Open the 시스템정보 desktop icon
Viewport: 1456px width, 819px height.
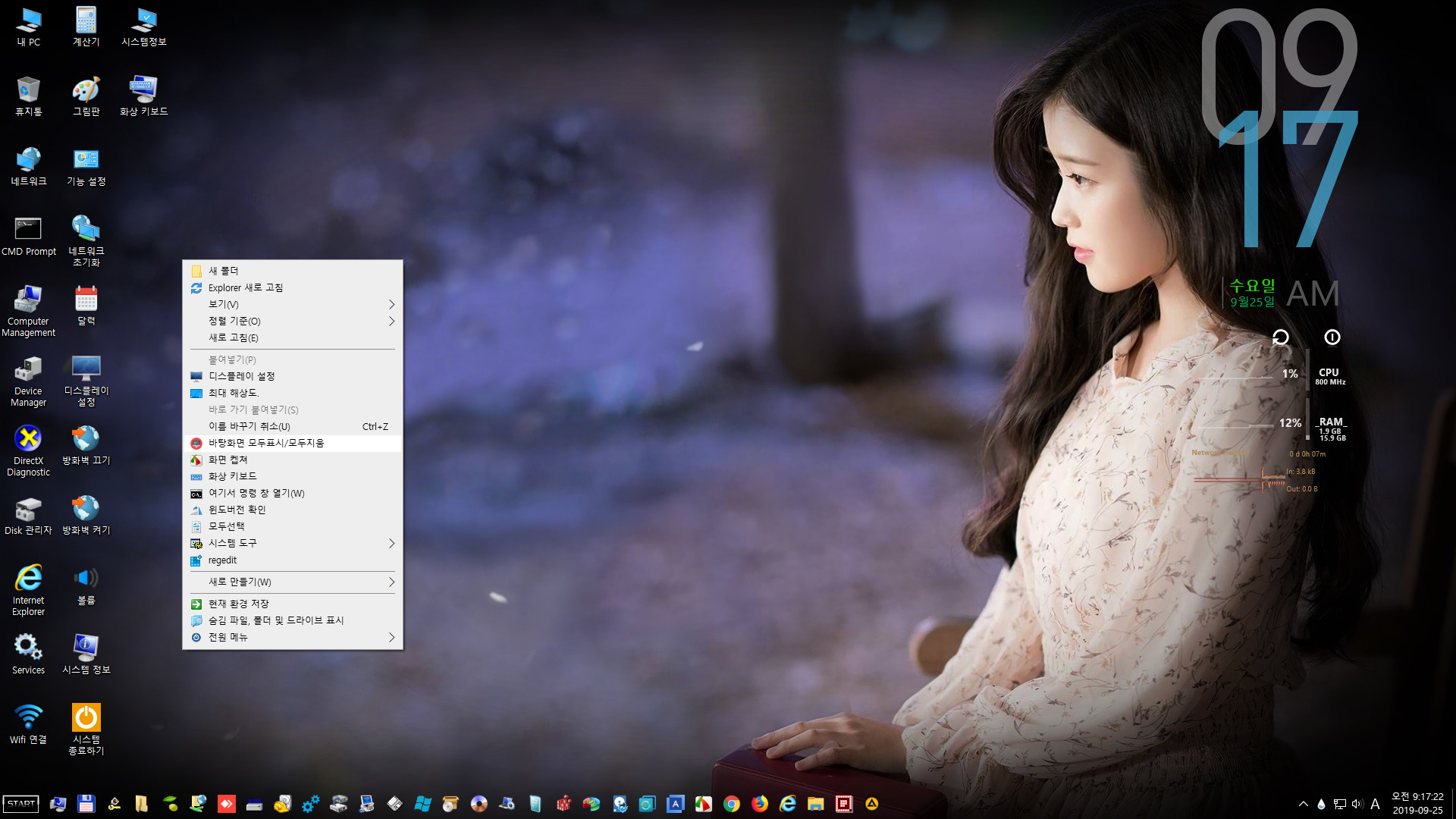144,27
